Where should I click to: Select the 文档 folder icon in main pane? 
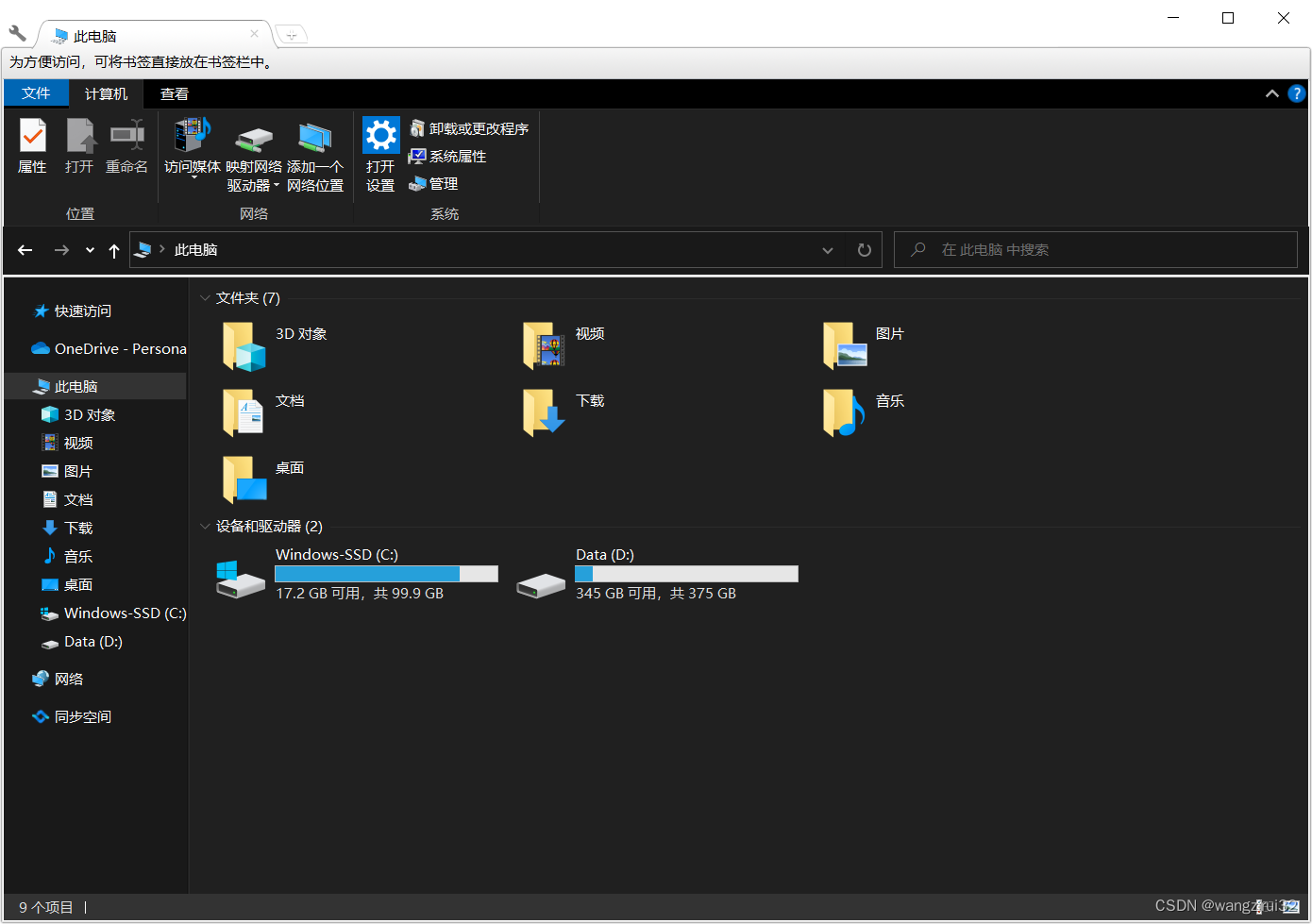click(244, 413)
